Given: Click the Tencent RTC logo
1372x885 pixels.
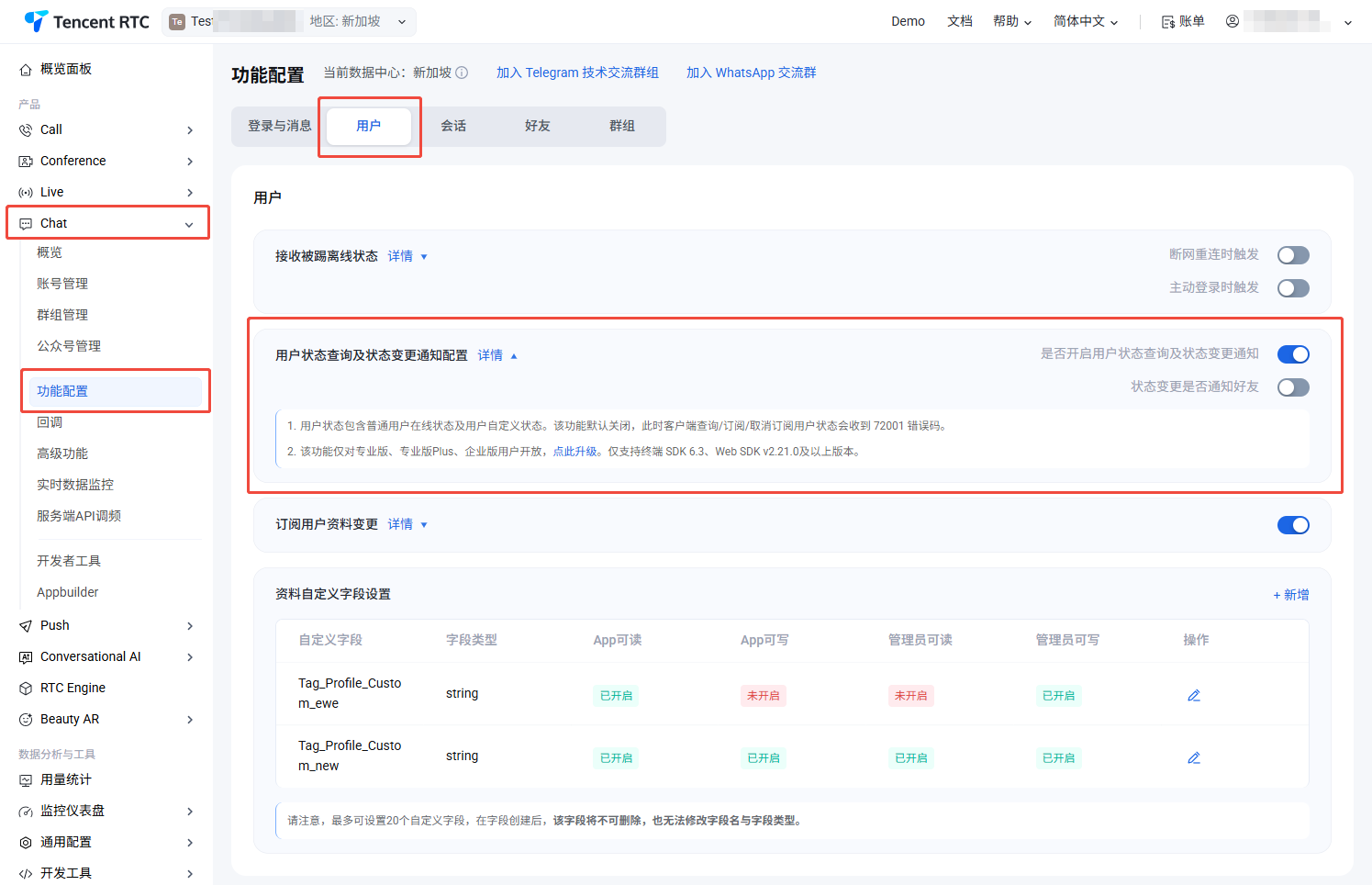Looking at the screenshot, I should pos(86,21).
